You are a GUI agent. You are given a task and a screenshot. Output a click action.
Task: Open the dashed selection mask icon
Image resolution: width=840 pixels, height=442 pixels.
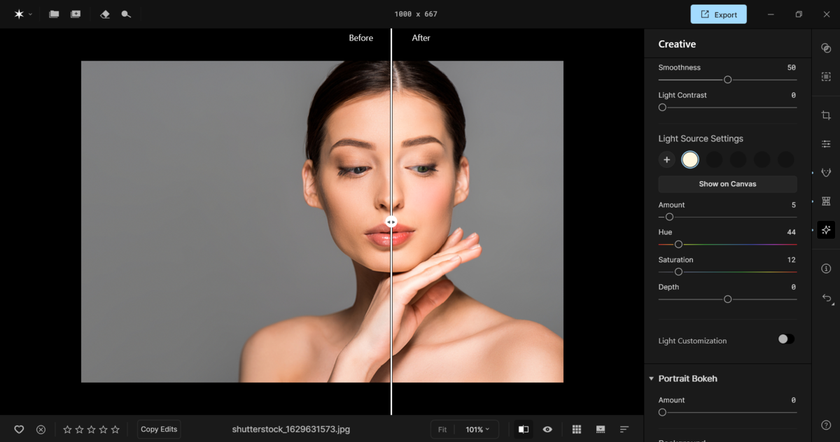[826, 77]
